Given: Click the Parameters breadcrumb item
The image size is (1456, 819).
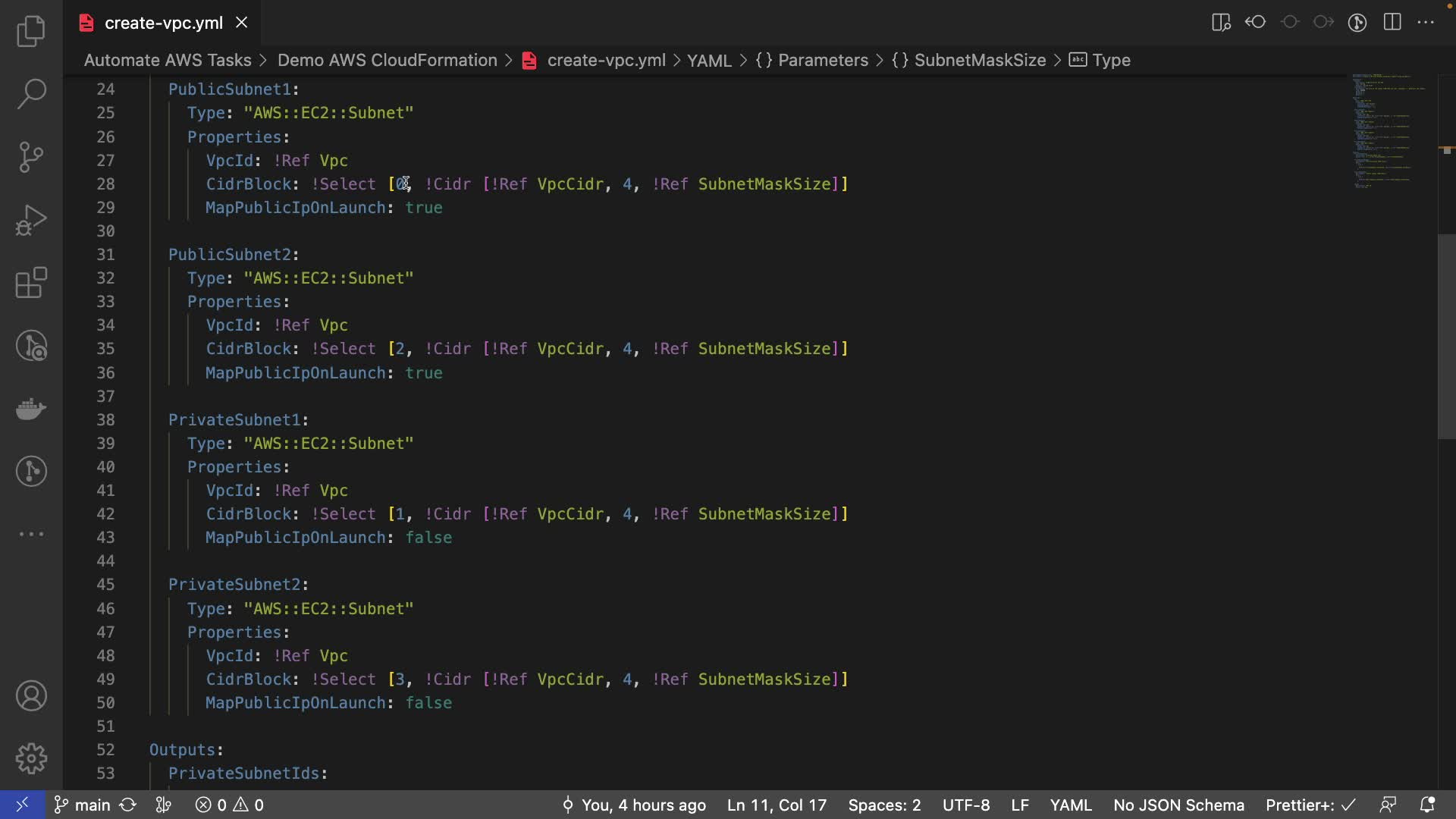Looking at the screenshot, I should pos(822,60).
